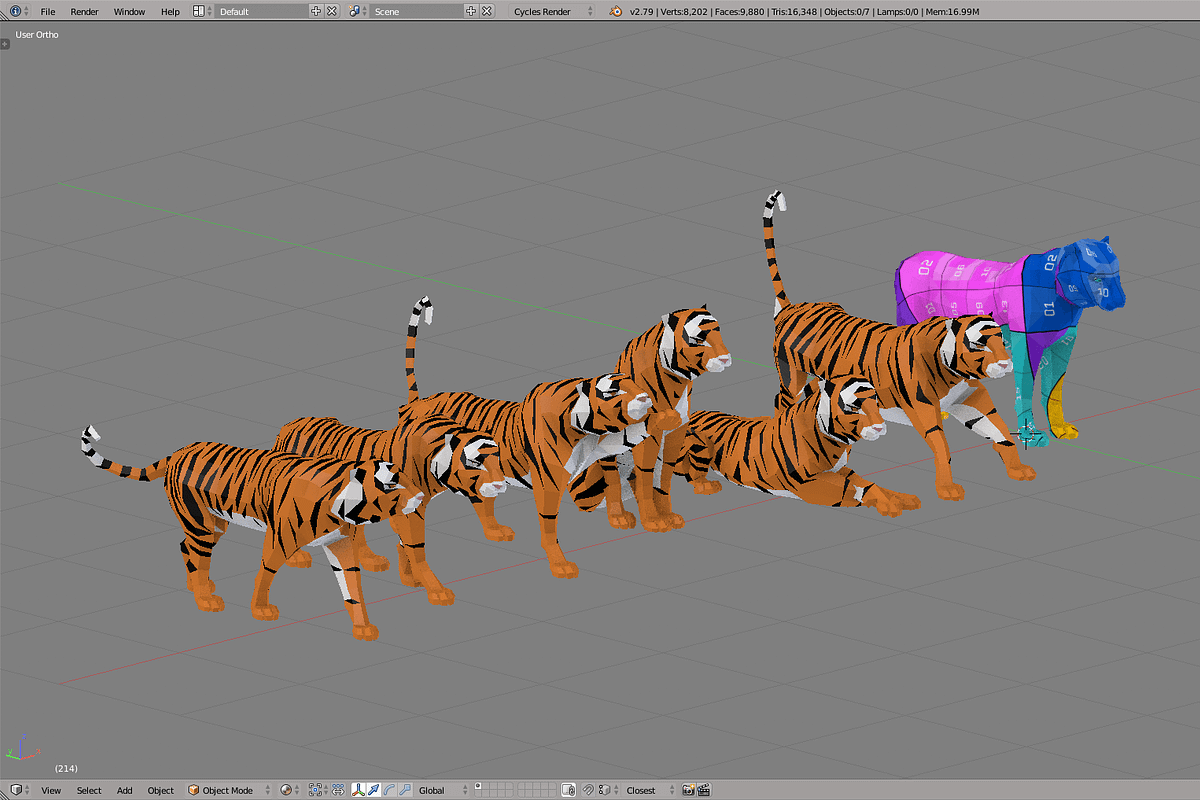Add a new scene next to Scene
The width and height of the screenshot is (1200, 800).
471,11
